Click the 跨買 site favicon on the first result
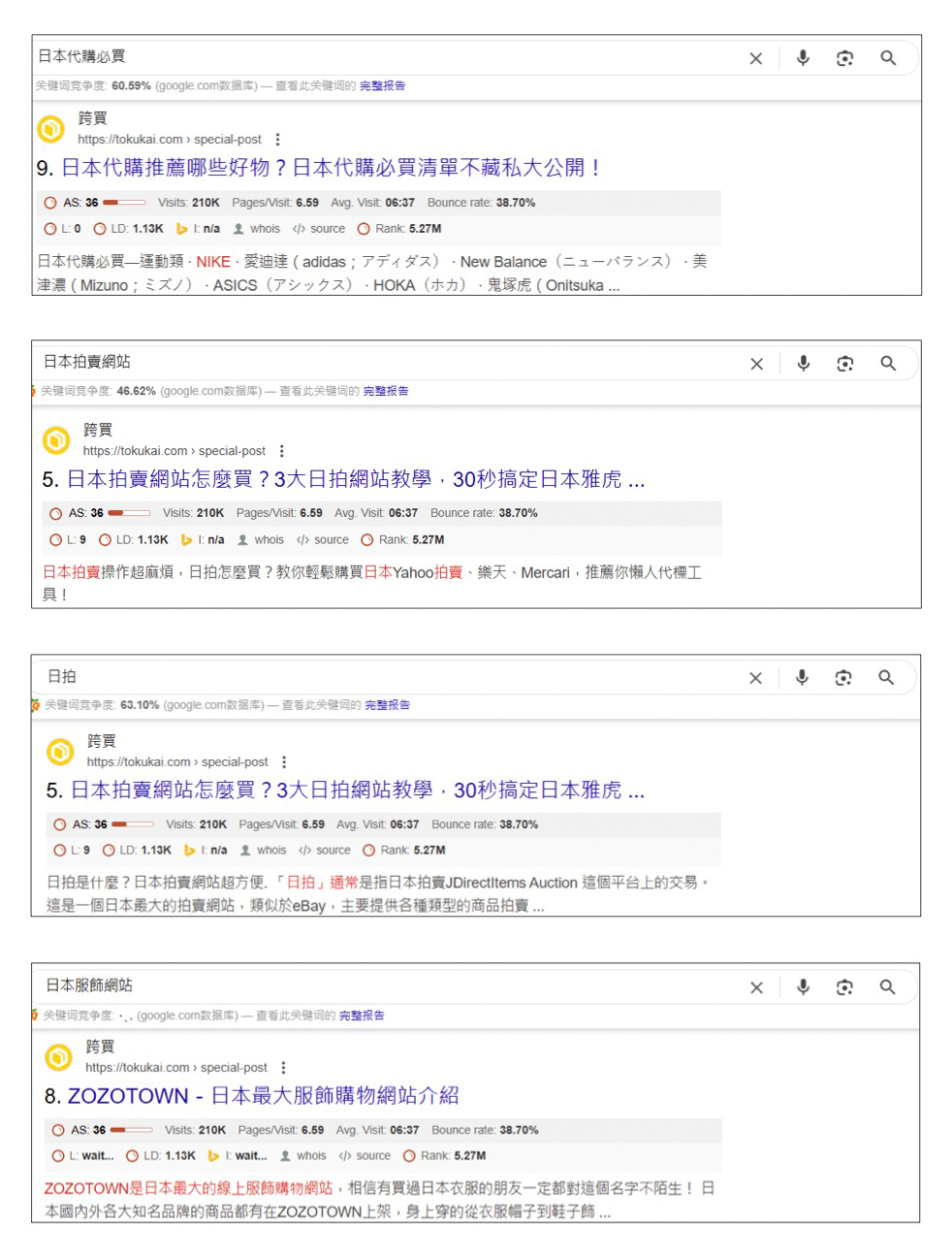The image size is (952, 1259). click(x=50, y=129)
